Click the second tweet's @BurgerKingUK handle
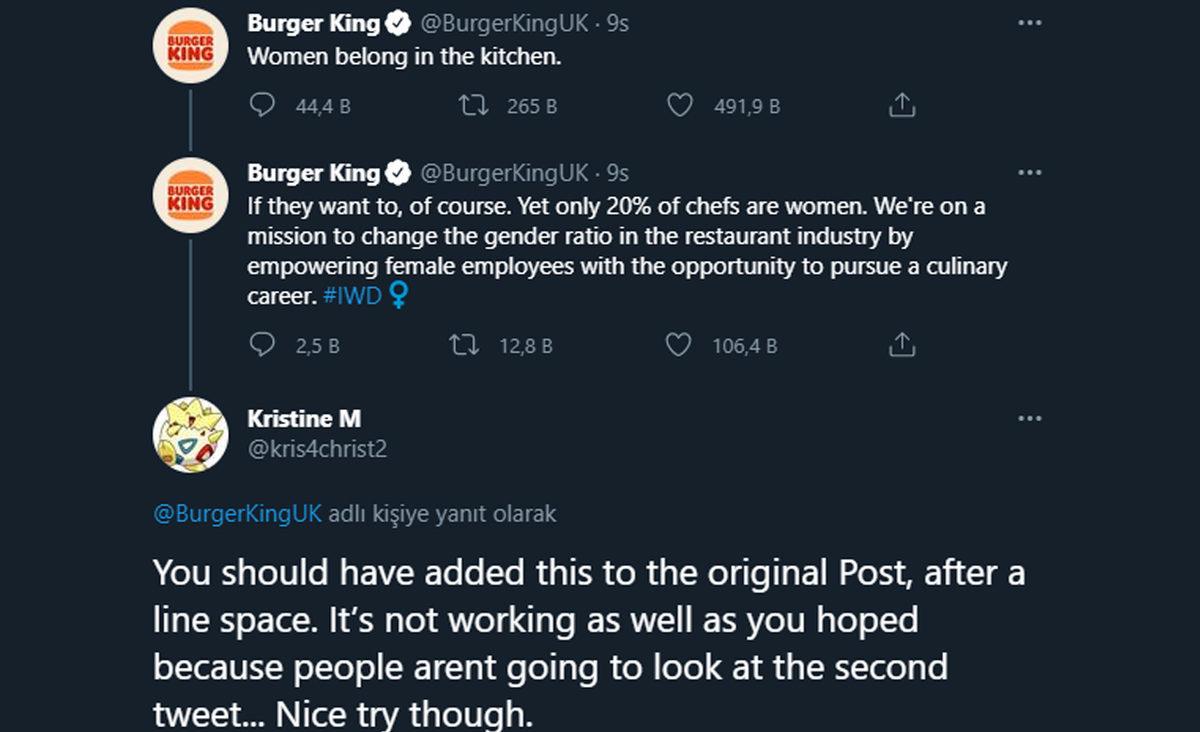The height and width of the screenshot is (732, 1200). point(503,173)
